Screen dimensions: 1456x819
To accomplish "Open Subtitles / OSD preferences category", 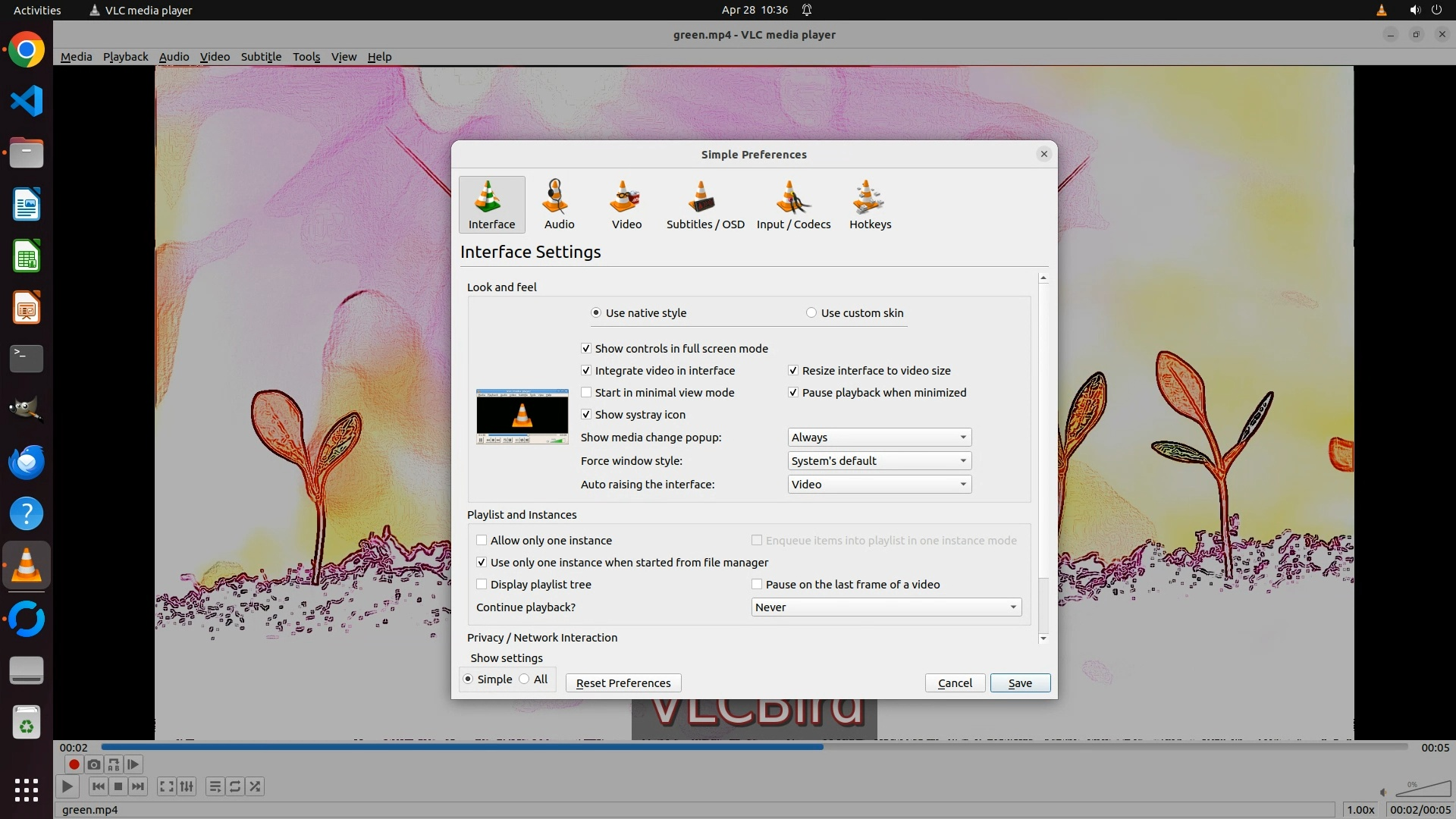I will pos(704,205).
